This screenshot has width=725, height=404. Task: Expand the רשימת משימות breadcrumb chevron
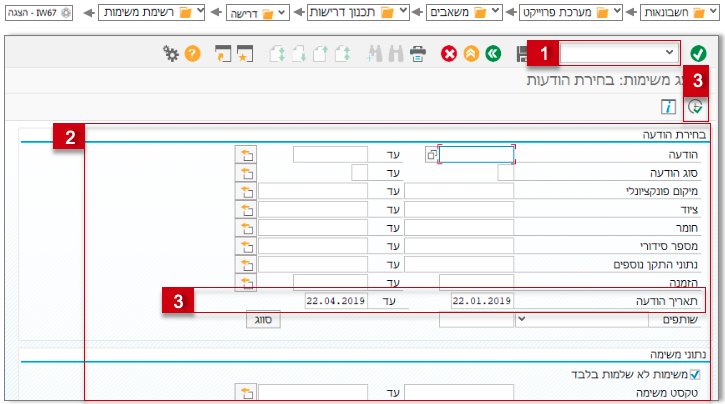point(200,11)
